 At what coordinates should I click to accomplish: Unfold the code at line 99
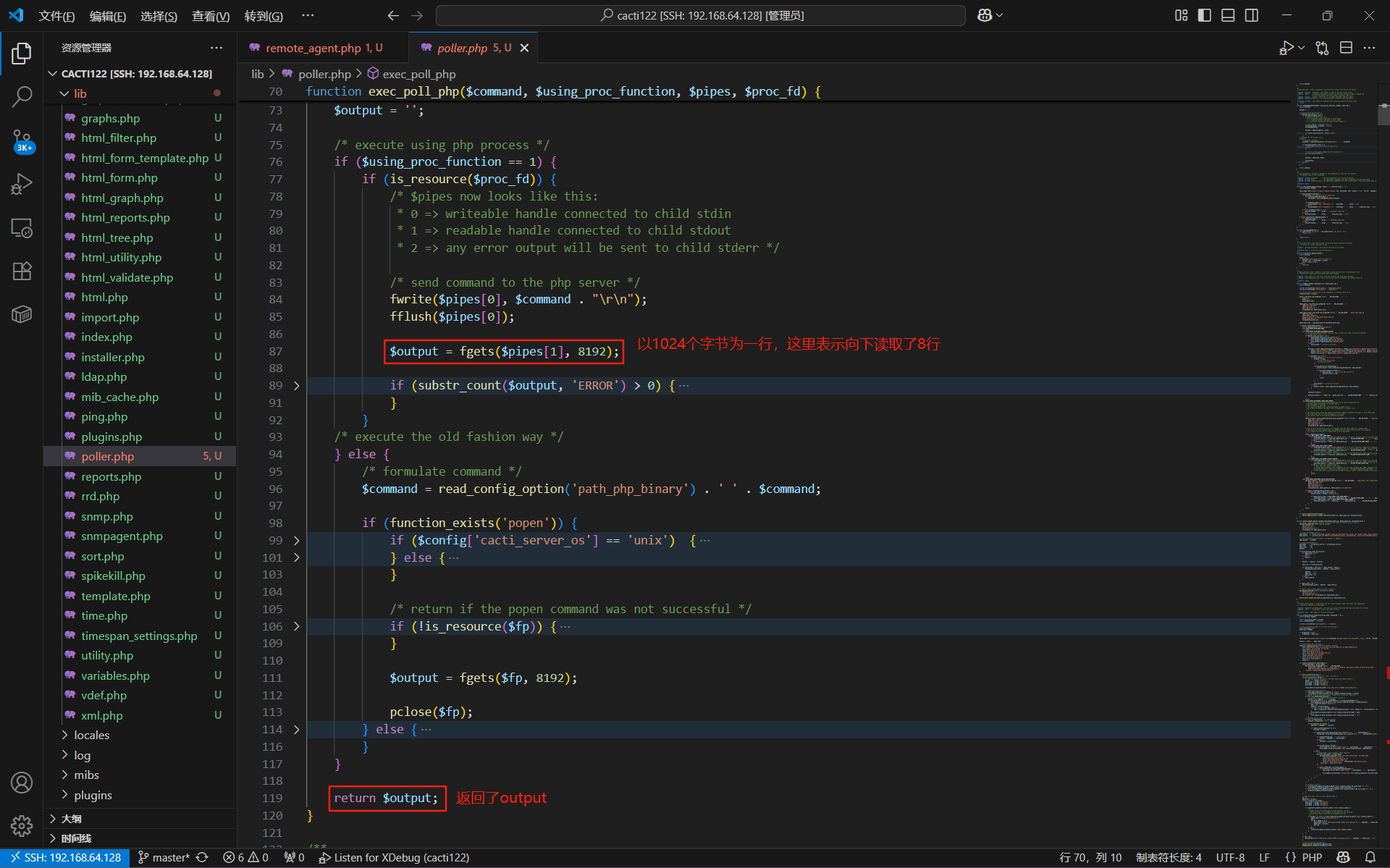click(x=296, y=540)
